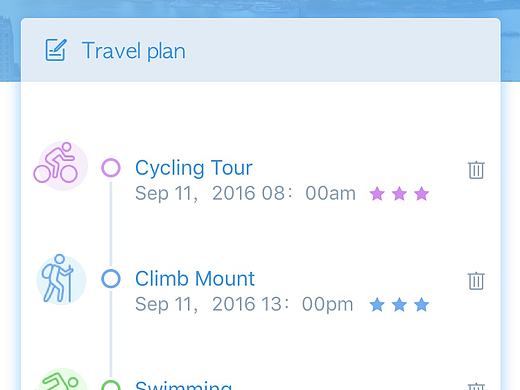Viewport: 520px width, 390px height.
Task: Set Cycling Tour rating to three stars
Action: tap(422, 194)
